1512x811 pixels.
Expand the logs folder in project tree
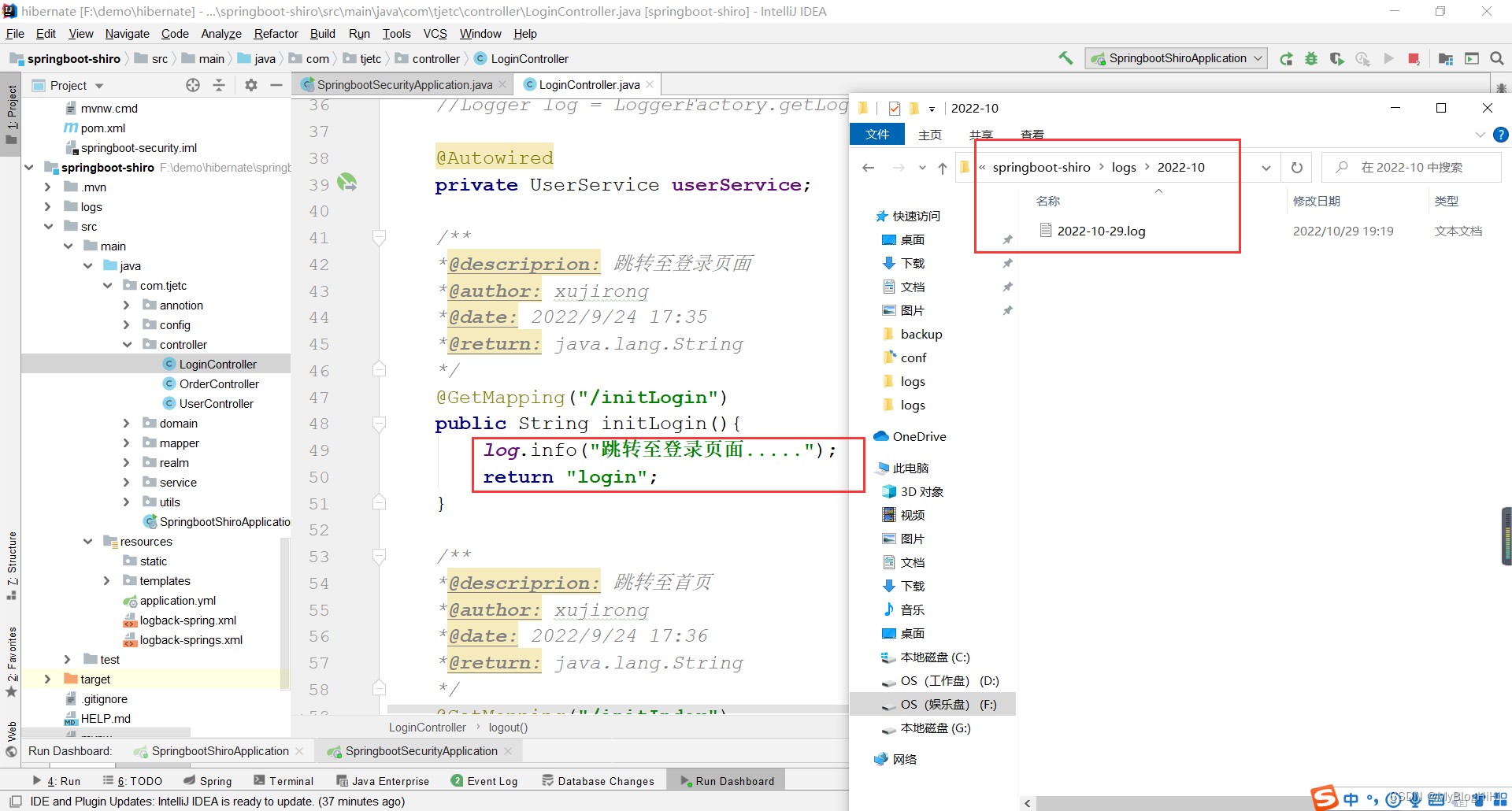pyautogui.click(x=48, y=206)
